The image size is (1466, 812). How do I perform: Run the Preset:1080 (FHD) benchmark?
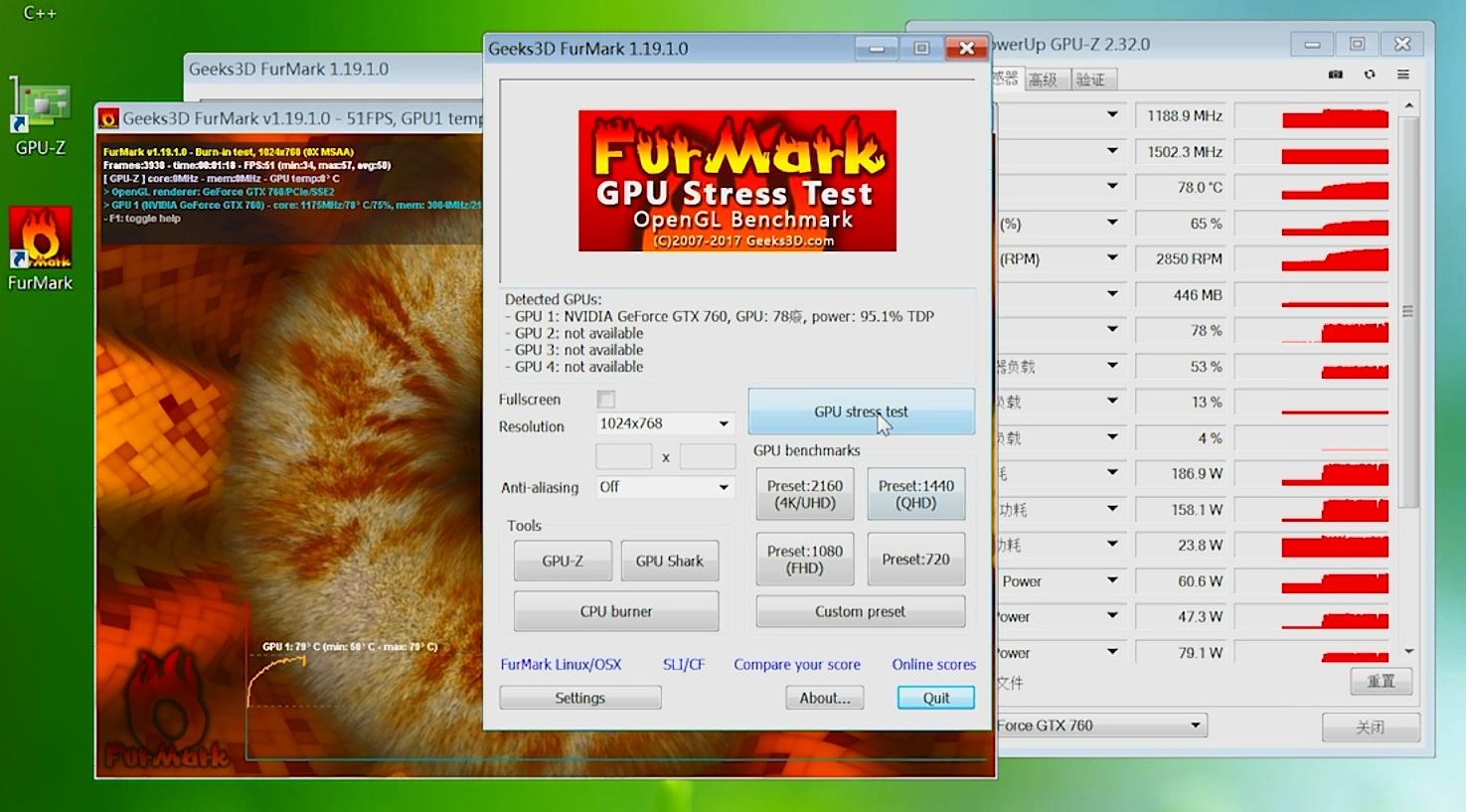804,559
